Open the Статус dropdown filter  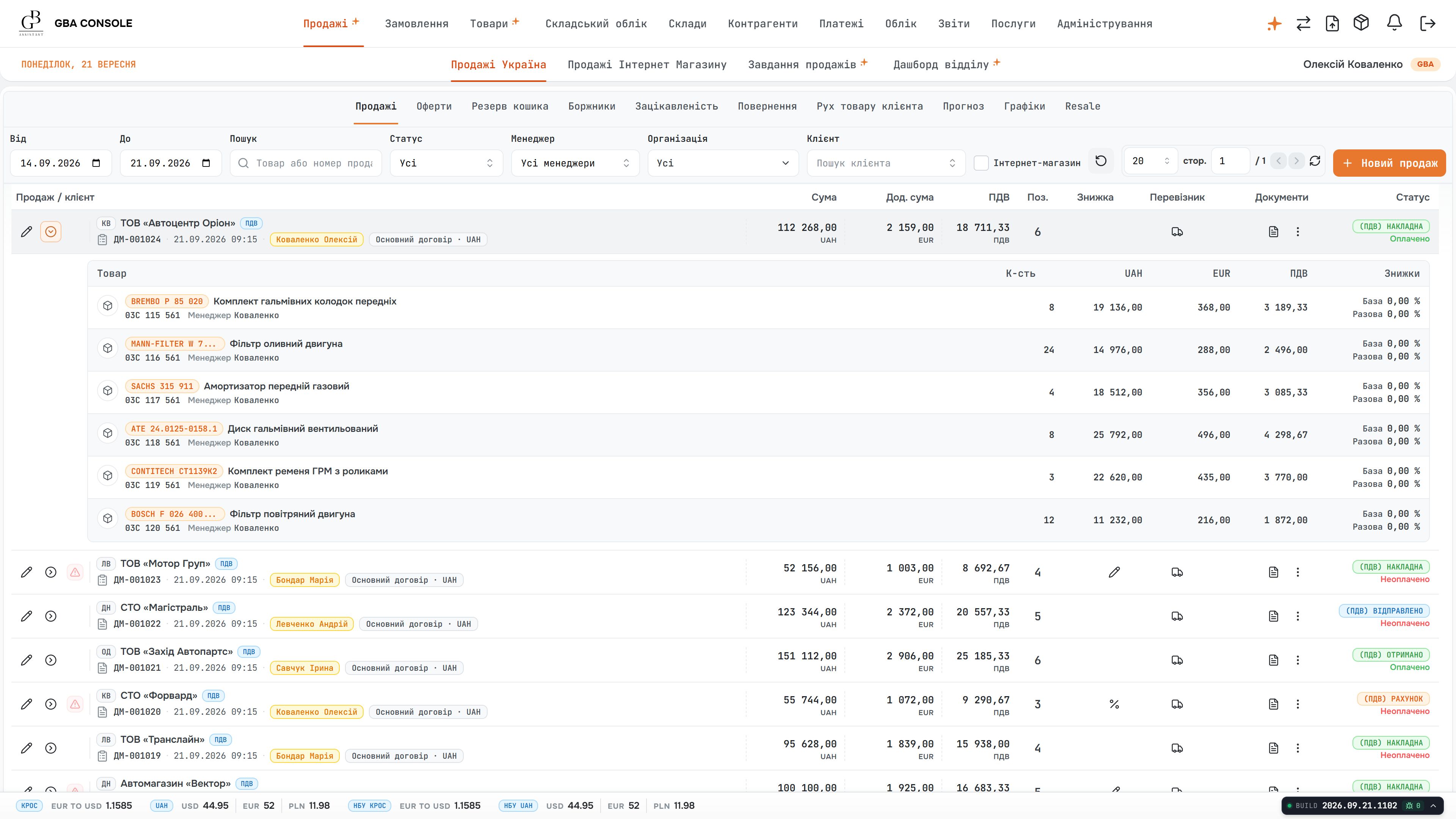(446, 163)
